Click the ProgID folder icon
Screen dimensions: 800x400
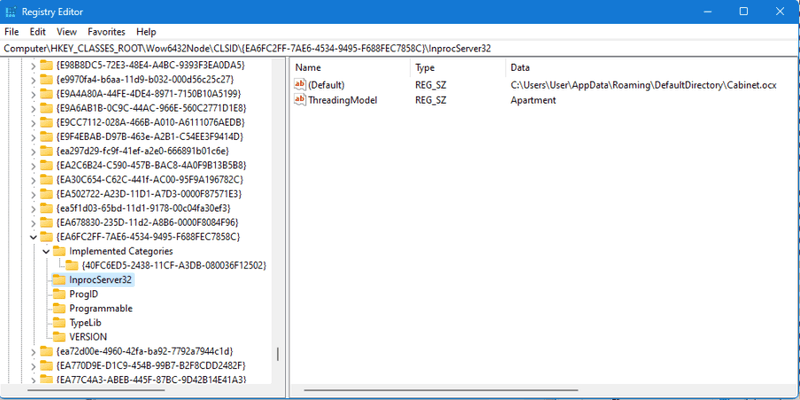58,294
